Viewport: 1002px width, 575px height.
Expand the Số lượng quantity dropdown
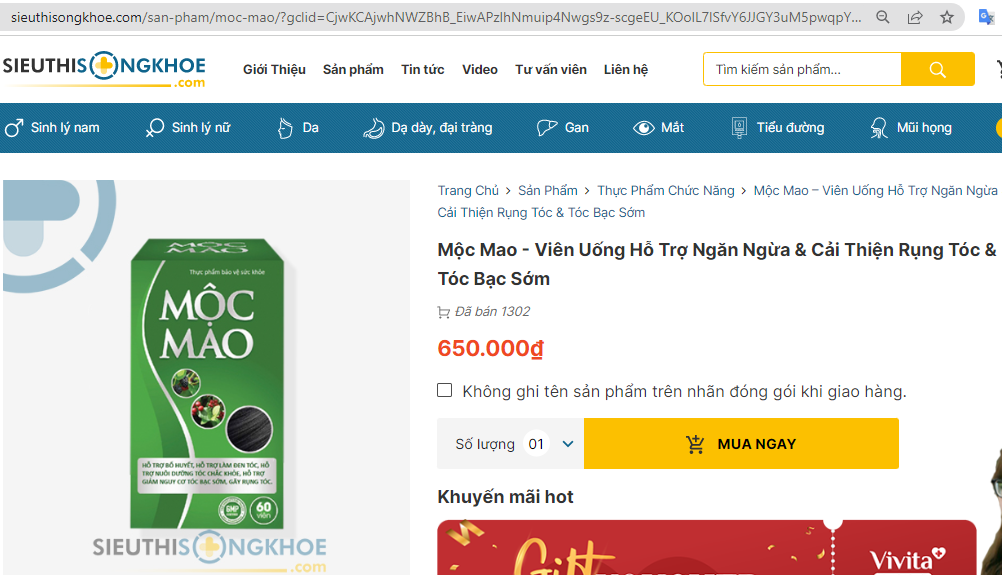point(568,444)
